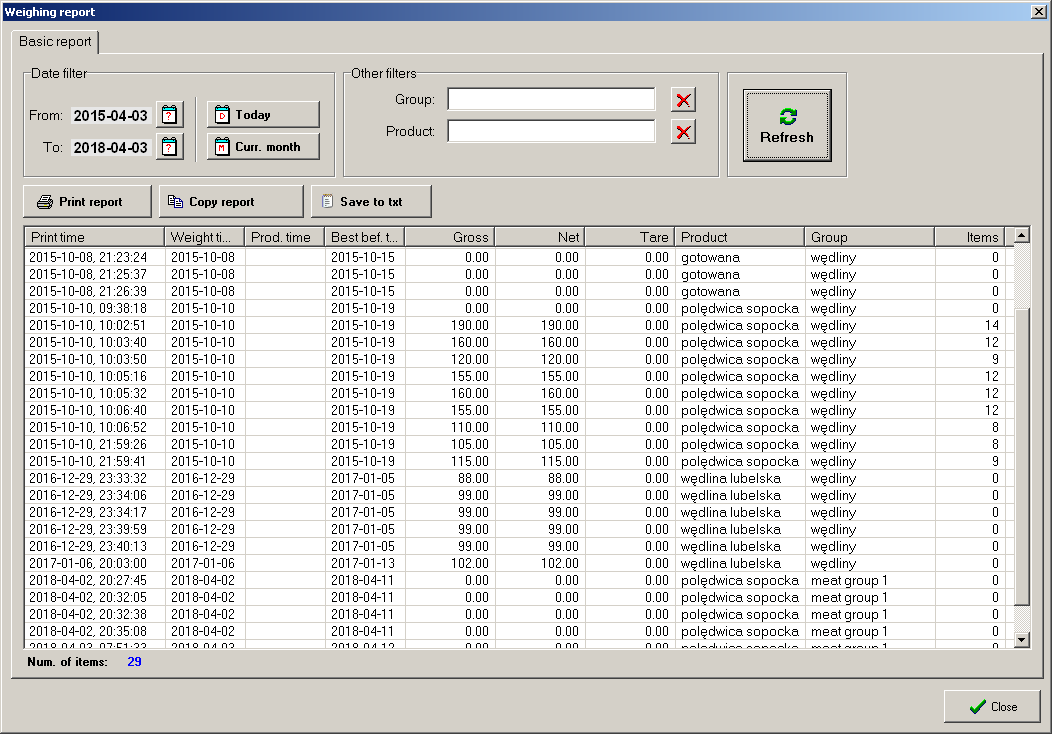Click the Gross value 88.00
Image resolution: width=1052 pixels, height=734 pixels.
pos(473,478)
